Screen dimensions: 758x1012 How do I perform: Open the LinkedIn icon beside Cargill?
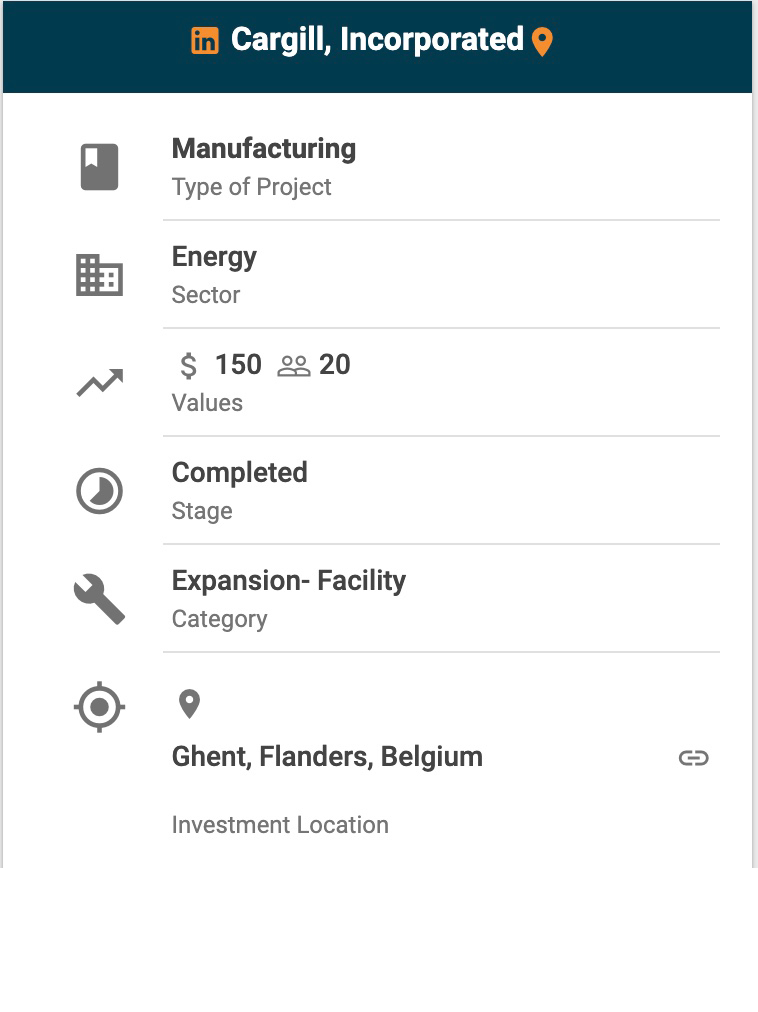pos(205,41)
